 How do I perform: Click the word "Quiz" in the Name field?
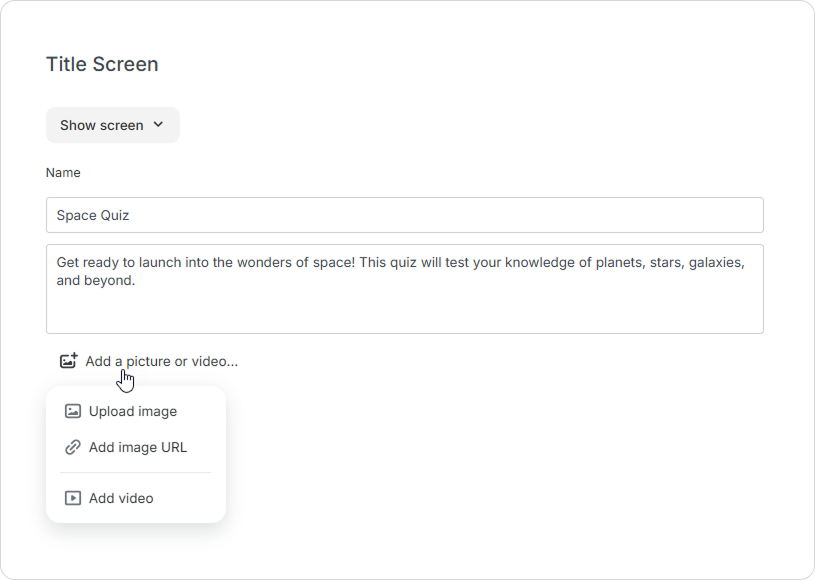click(x=115, y=215)
